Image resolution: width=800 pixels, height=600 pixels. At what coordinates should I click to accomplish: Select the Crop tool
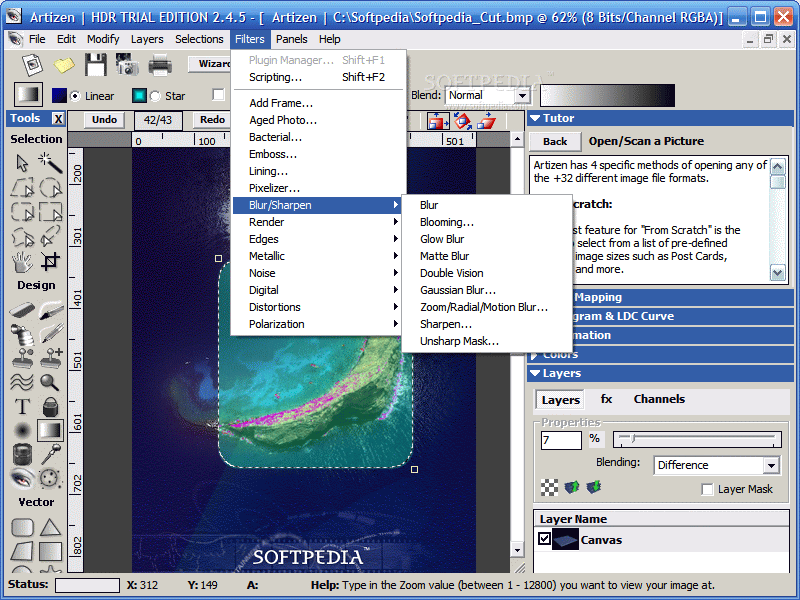click(51, 262)
